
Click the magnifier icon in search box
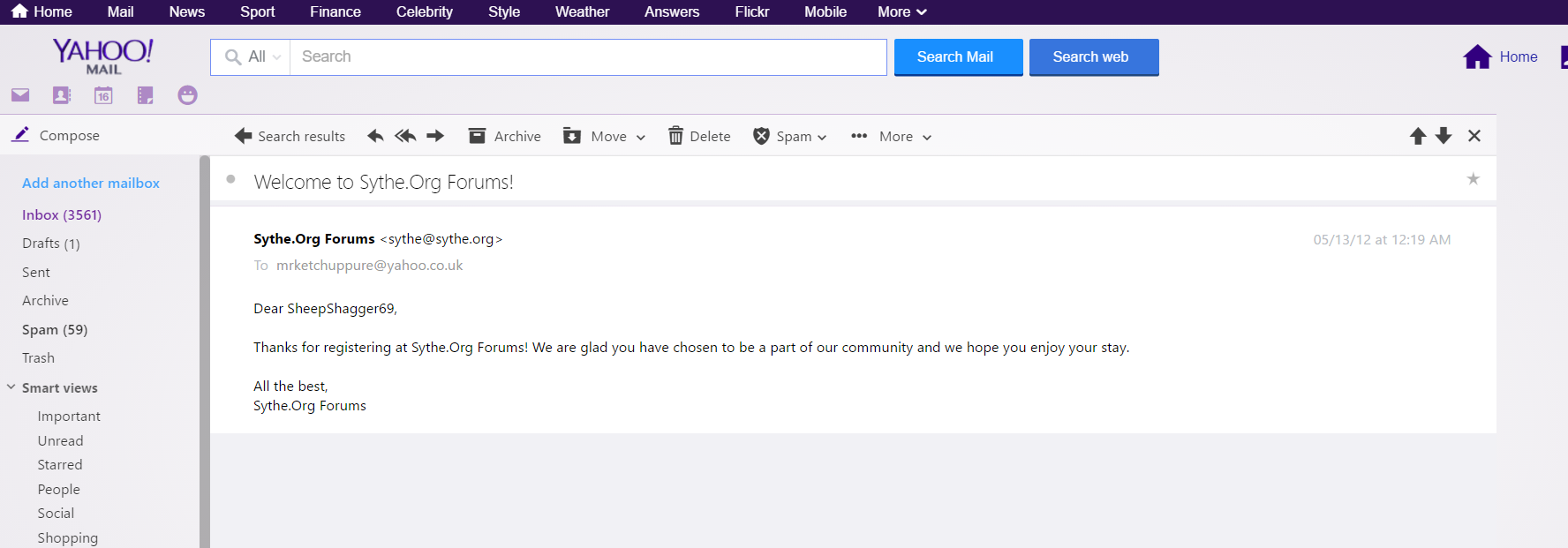pos(233,56)
